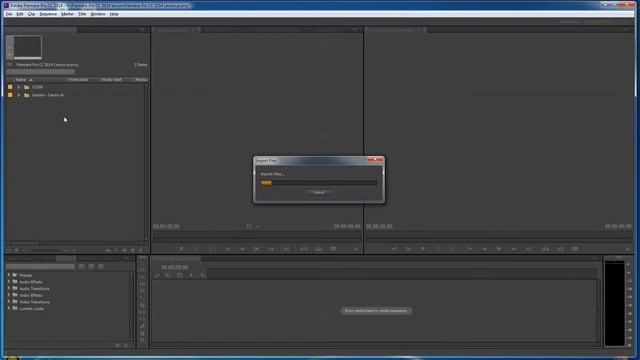Click the Frame Rate column header
640x360 pixels.
[x=79, y=80]
